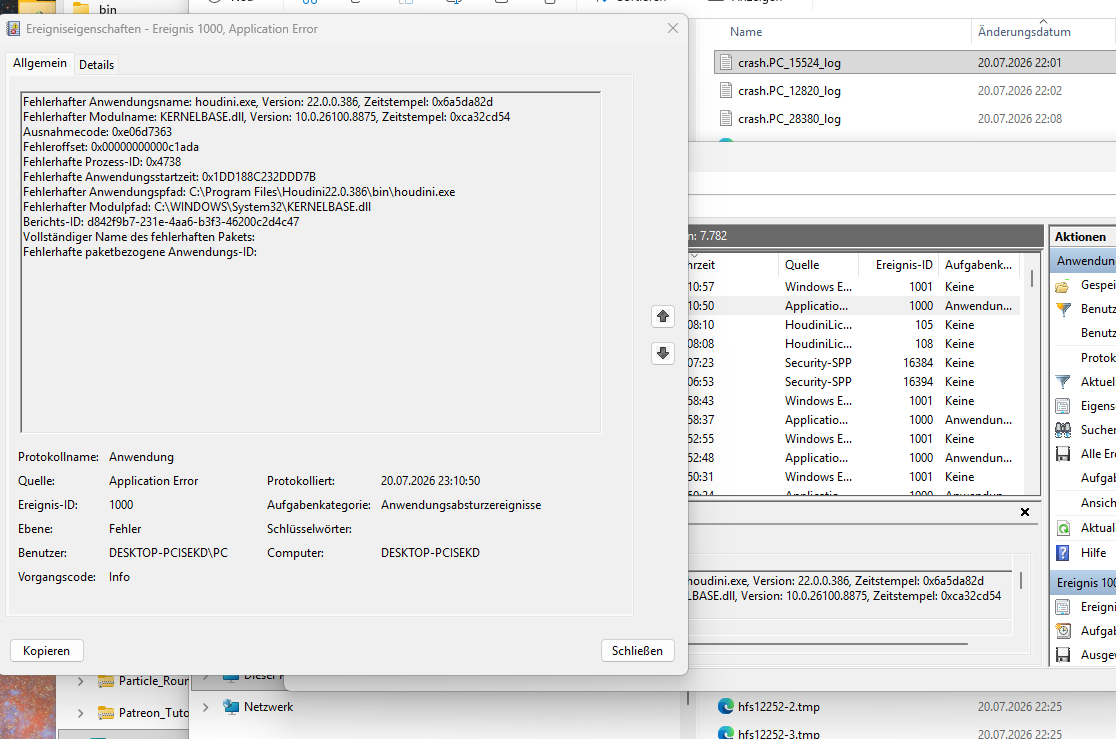Screen dimensions: 1116x739
Task: Select the Application event at 58:37
Action: [854, 420]
